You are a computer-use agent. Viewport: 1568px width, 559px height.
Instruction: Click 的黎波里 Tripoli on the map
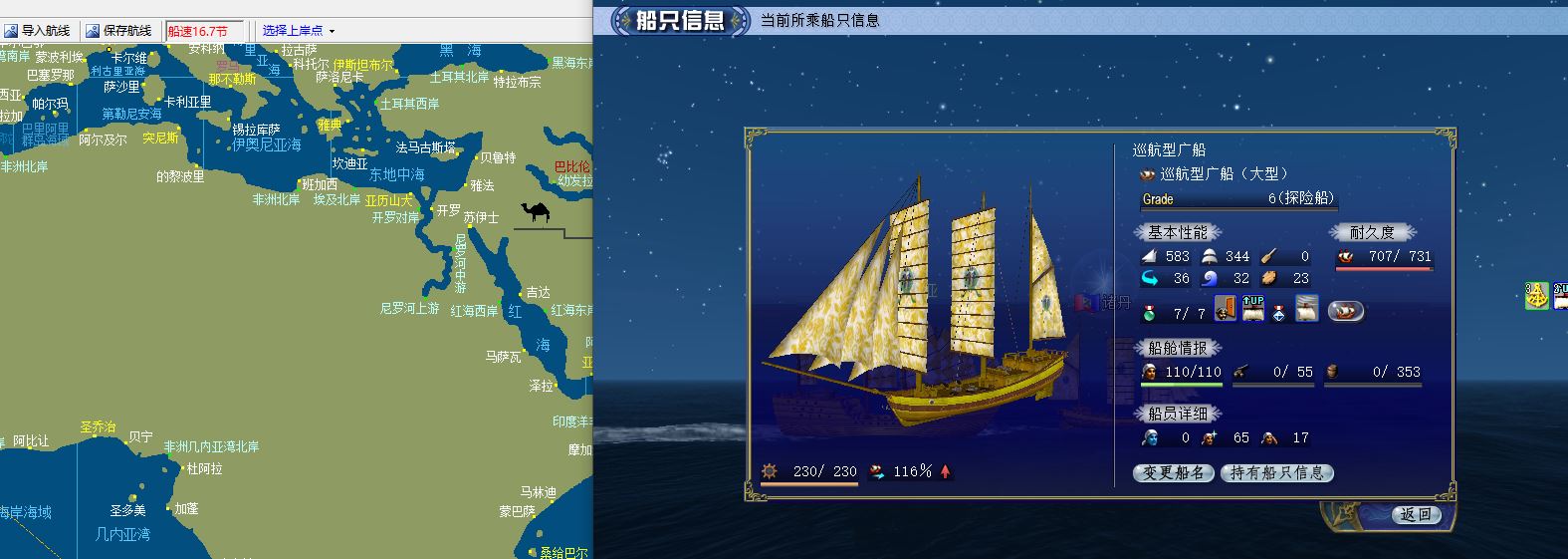tap(180, 176)
